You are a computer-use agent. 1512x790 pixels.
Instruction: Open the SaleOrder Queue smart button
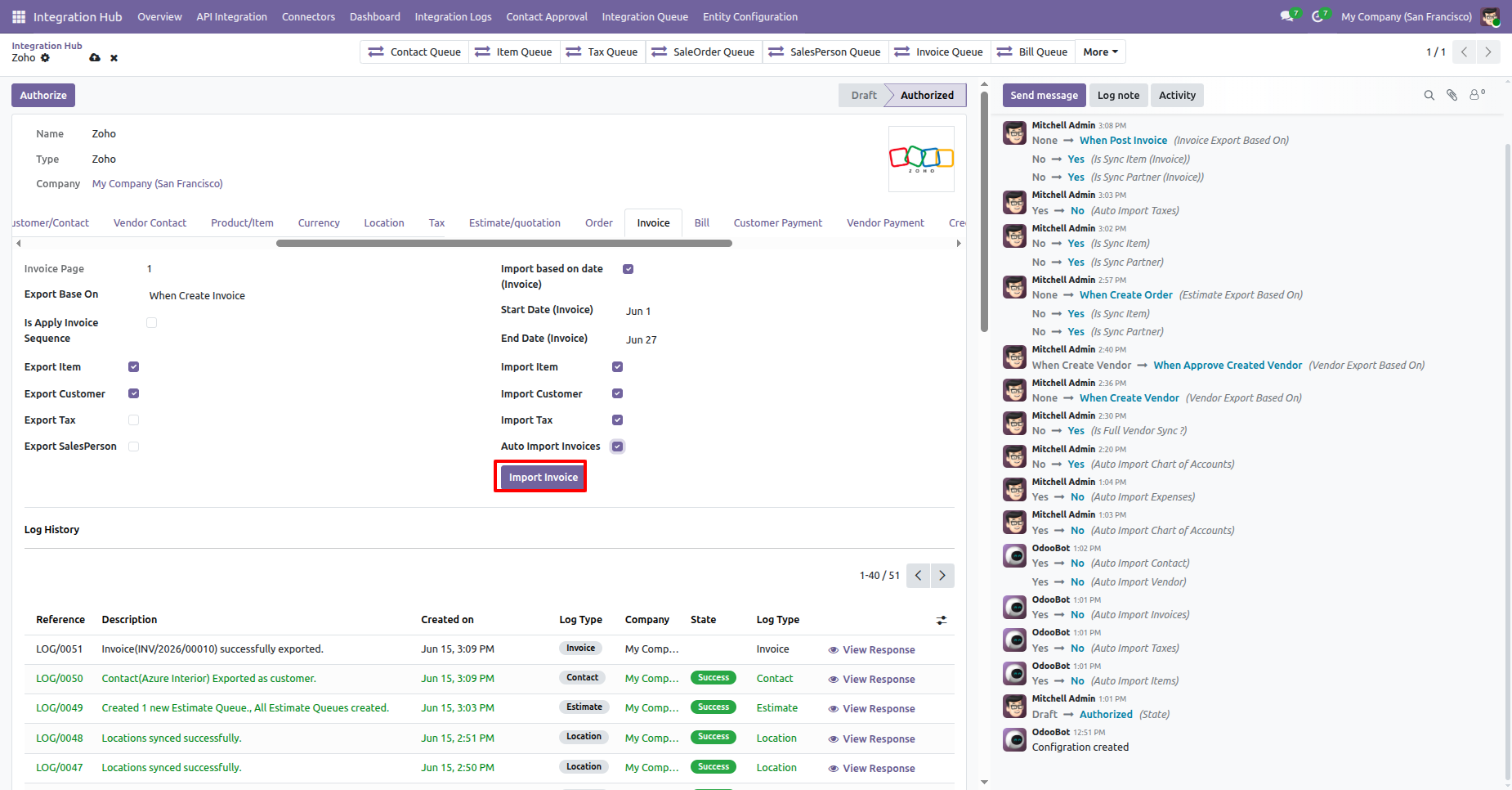704,52
